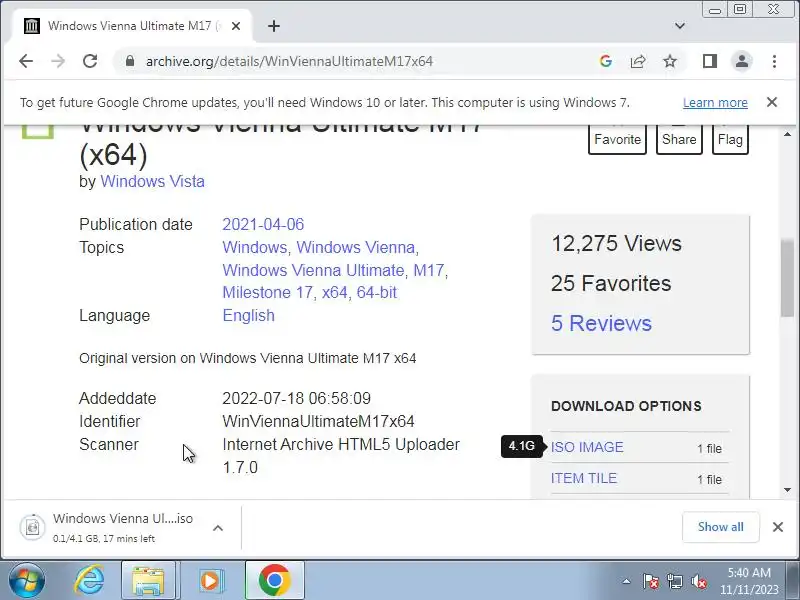
Task: Open the network tray icon
Action: pyautogui.click(x=675, y=581)
